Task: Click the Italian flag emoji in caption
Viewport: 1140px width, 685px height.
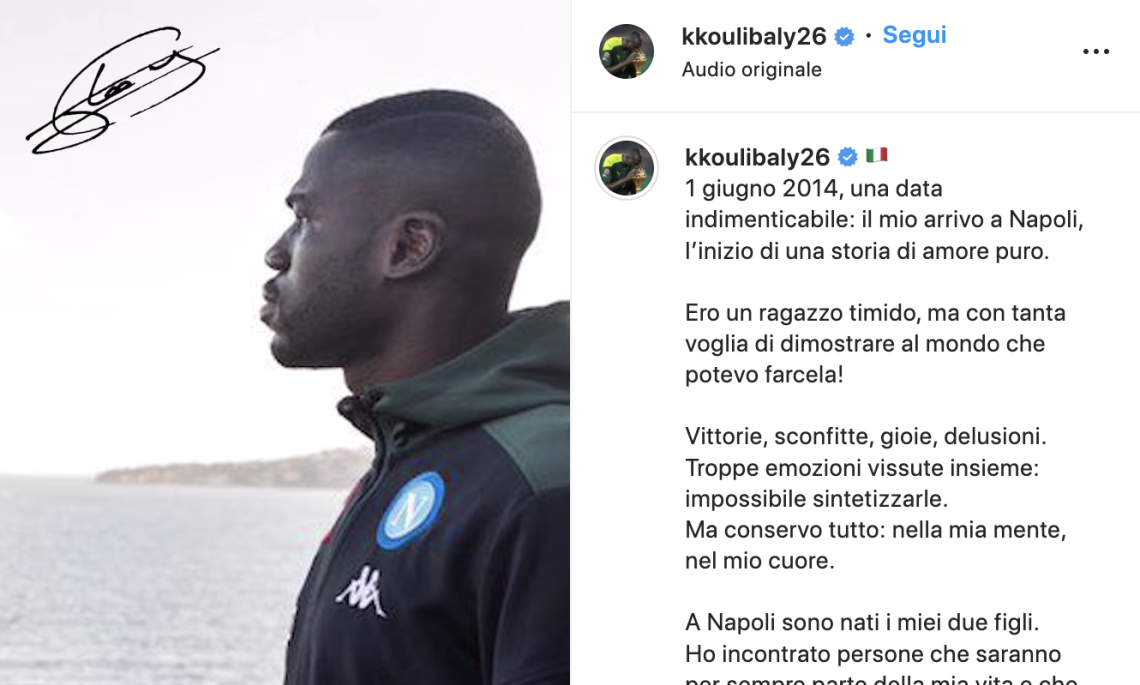Action: point(877,155)
